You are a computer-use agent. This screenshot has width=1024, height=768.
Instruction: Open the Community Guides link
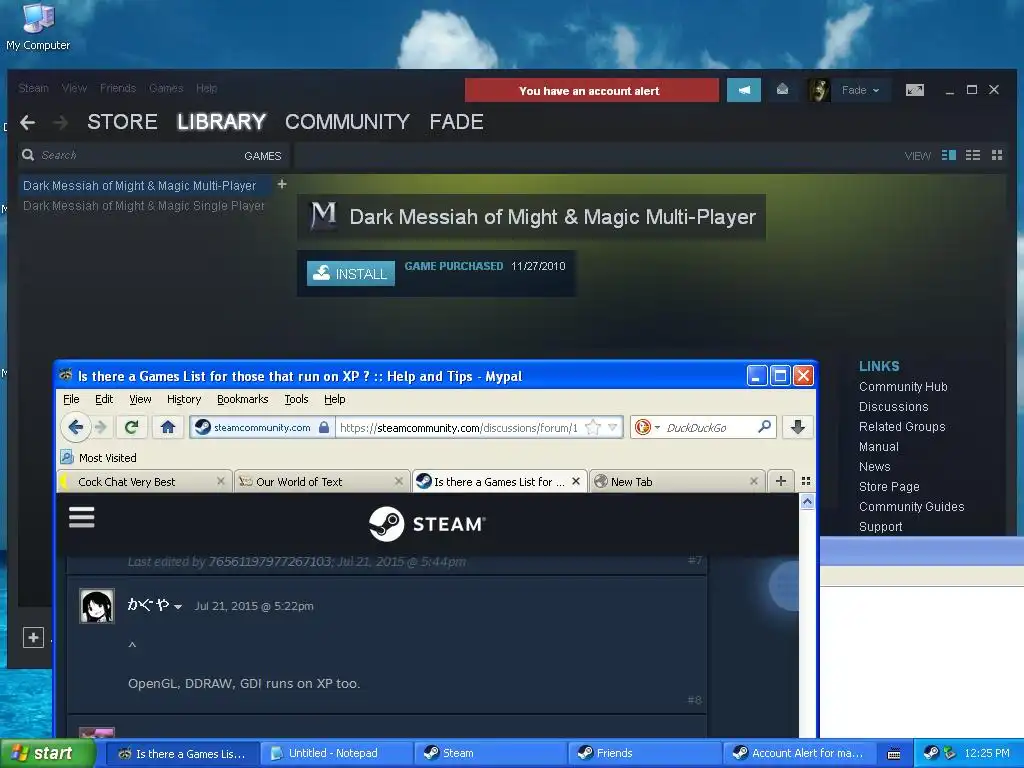(911, 507)
